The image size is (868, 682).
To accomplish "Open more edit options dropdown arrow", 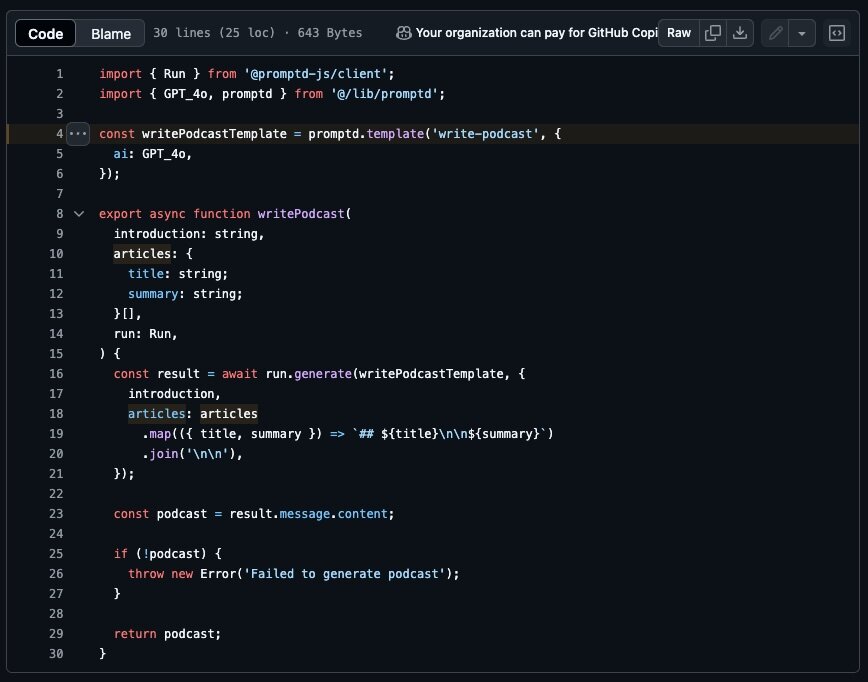I will coord(802,33).
